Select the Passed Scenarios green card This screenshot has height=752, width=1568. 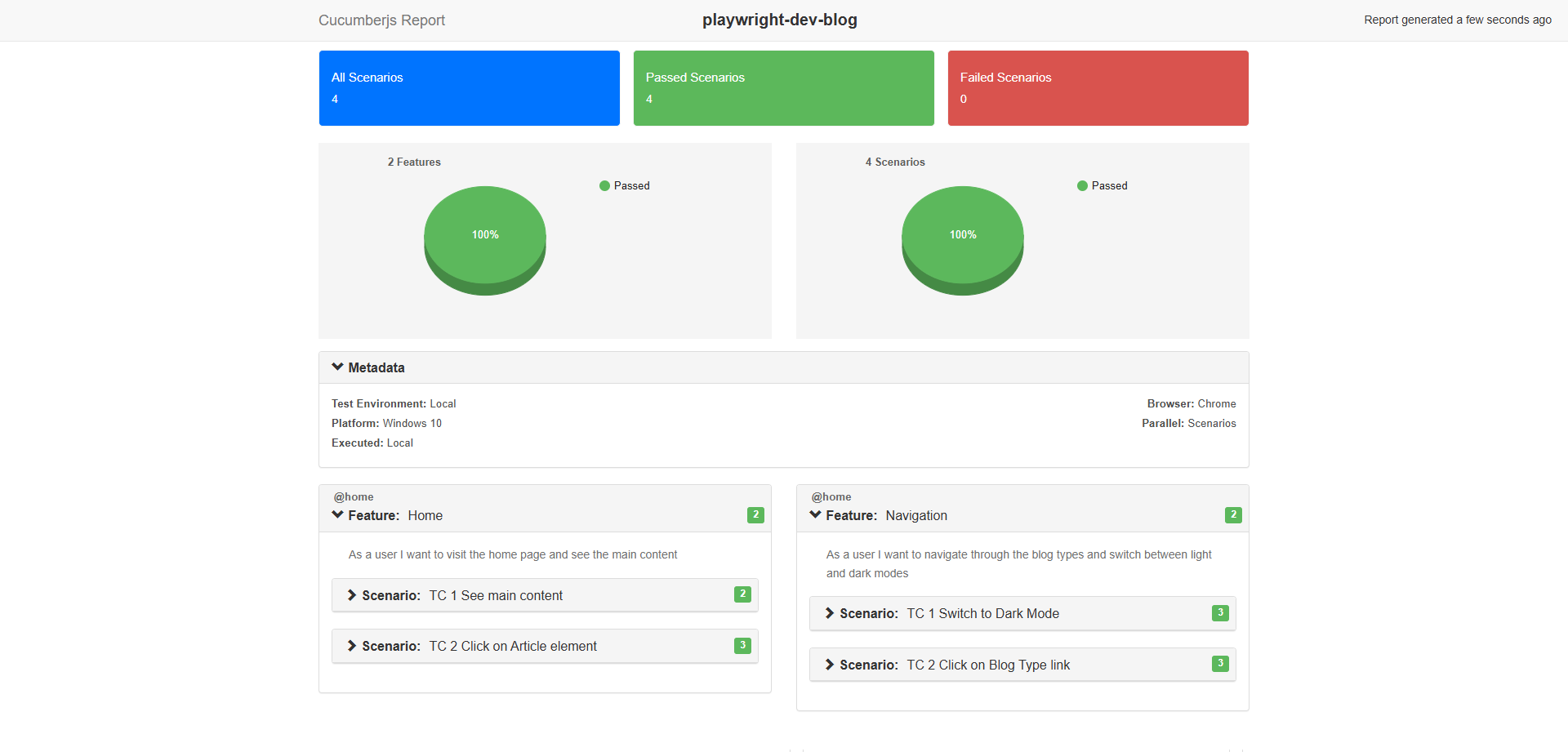point(782,87)
